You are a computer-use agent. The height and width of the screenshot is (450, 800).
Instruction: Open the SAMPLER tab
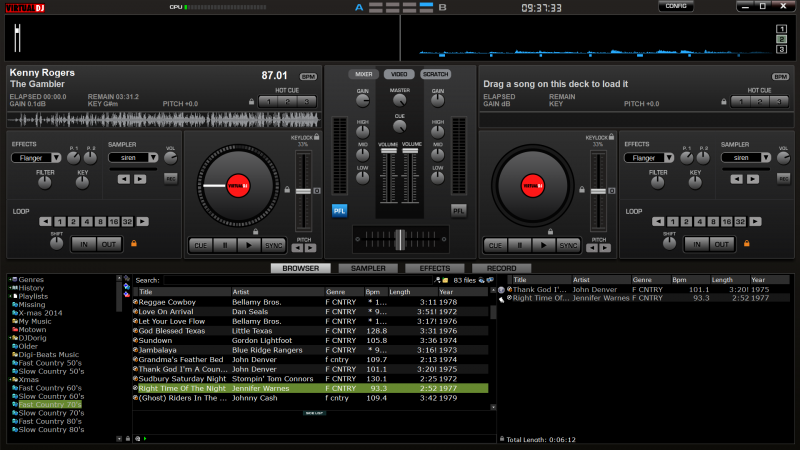(368, 268)
